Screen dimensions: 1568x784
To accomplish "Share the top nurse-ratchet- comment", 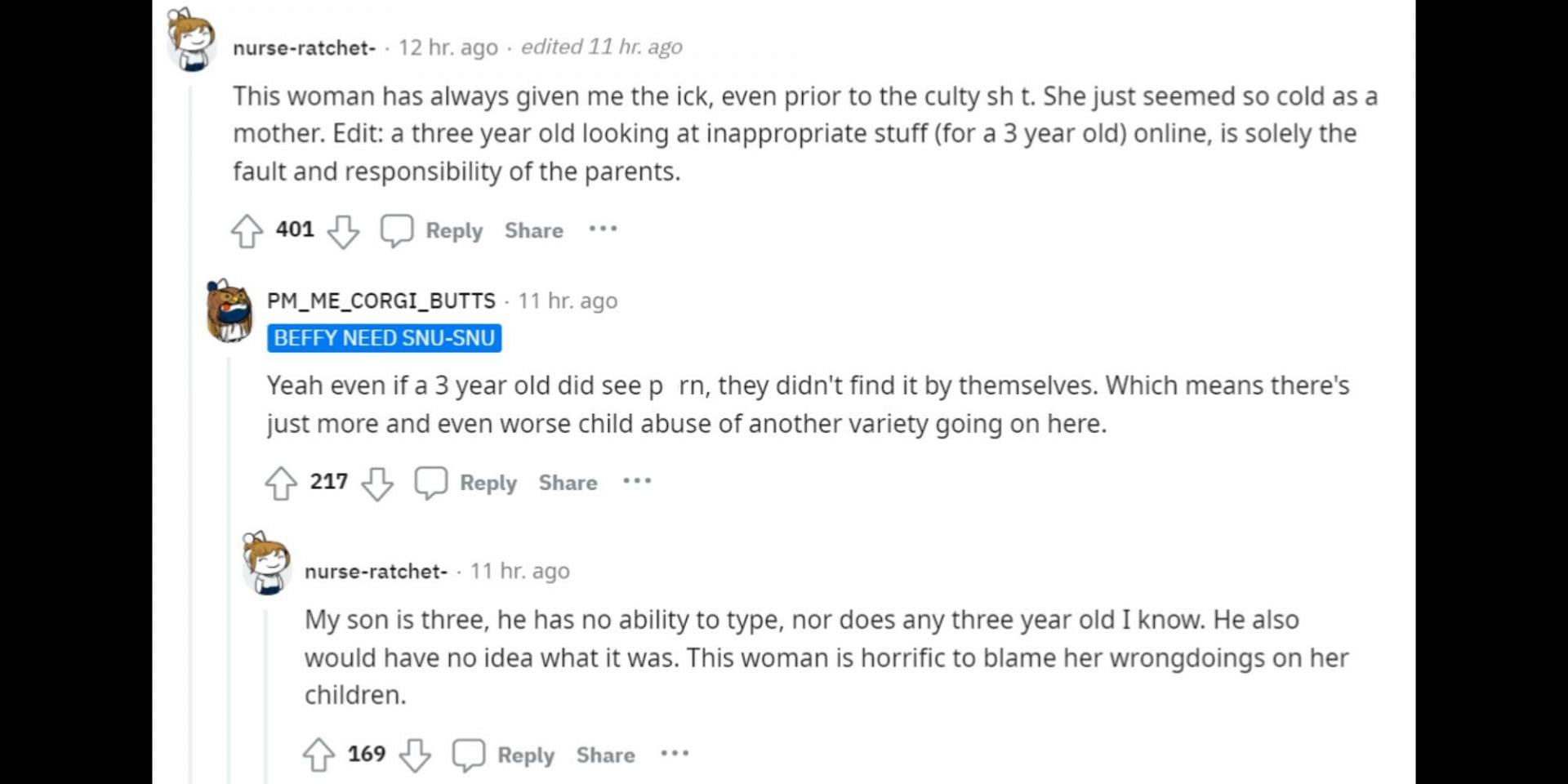I will click(x=534, y=231).
